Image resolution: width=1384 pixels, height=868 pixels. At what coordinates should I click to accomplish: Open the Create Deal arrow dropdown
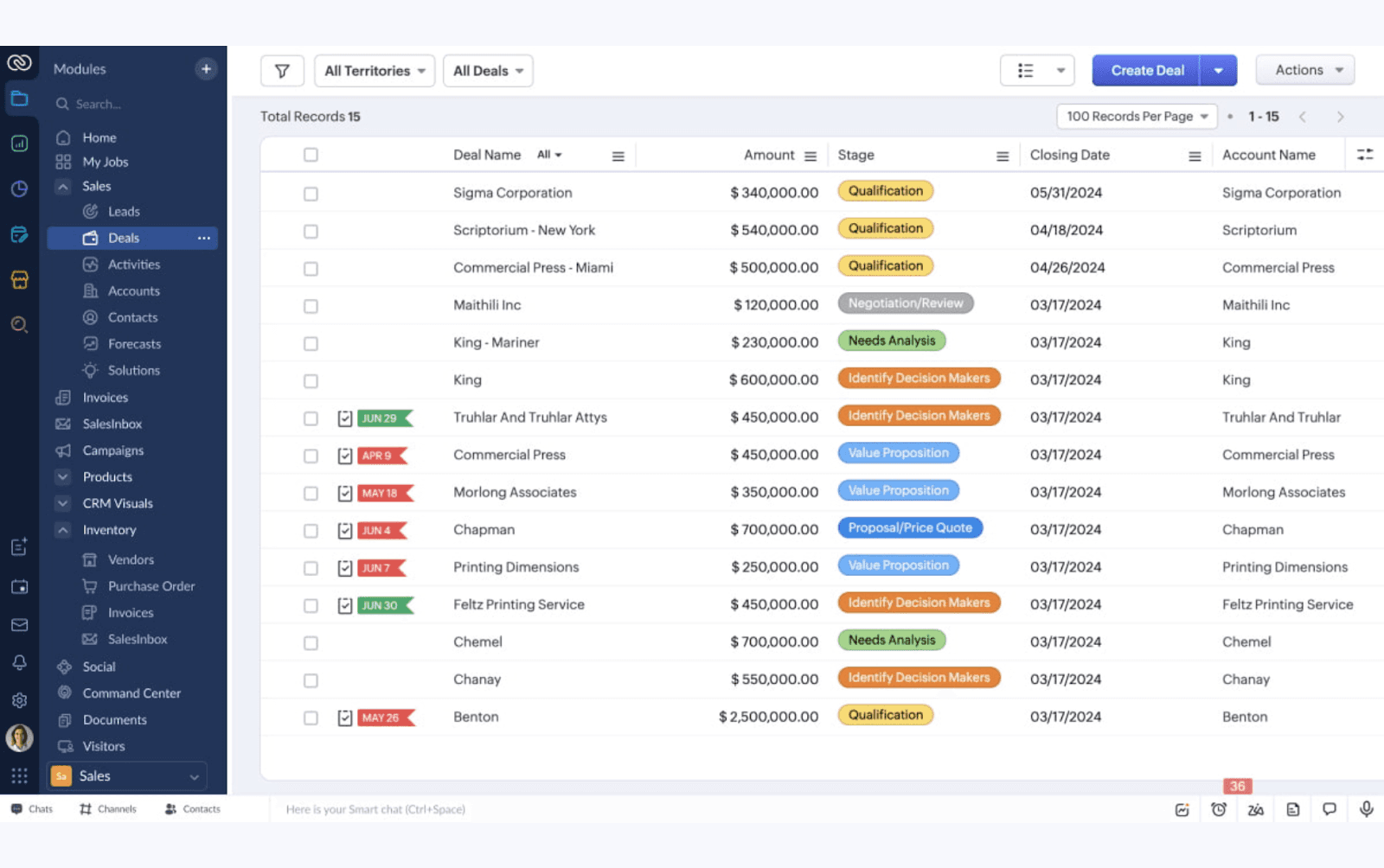click(x=1218, y=71)
